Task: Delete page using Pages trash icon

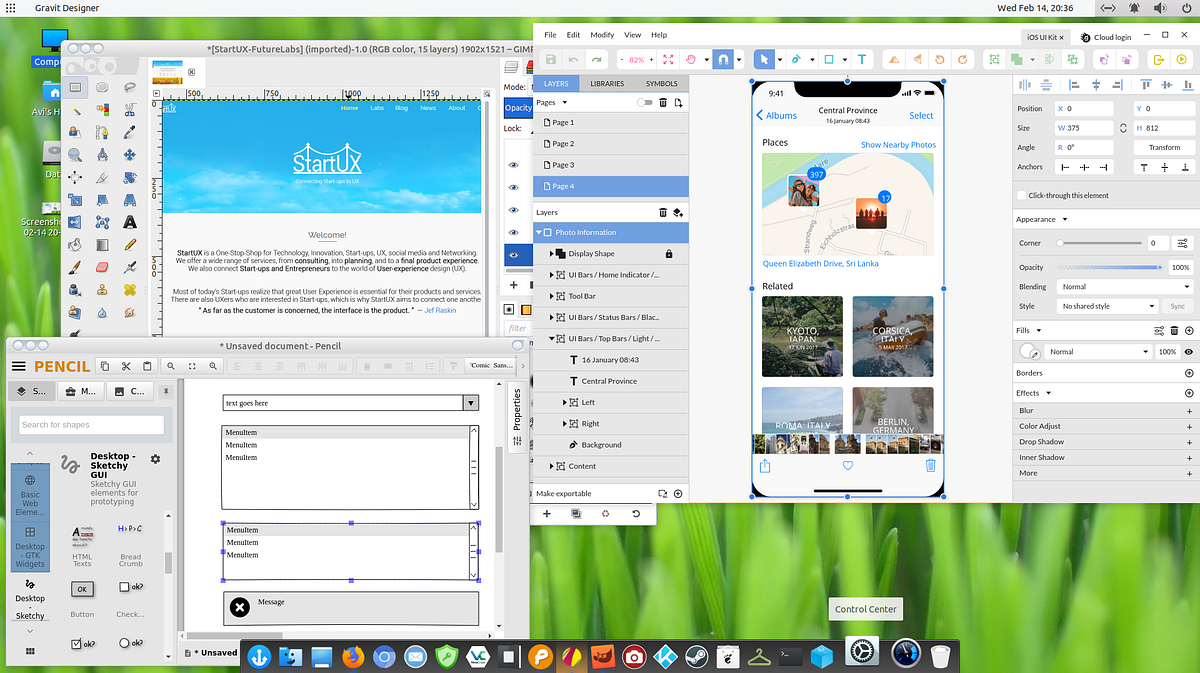Action: point(663,102)
